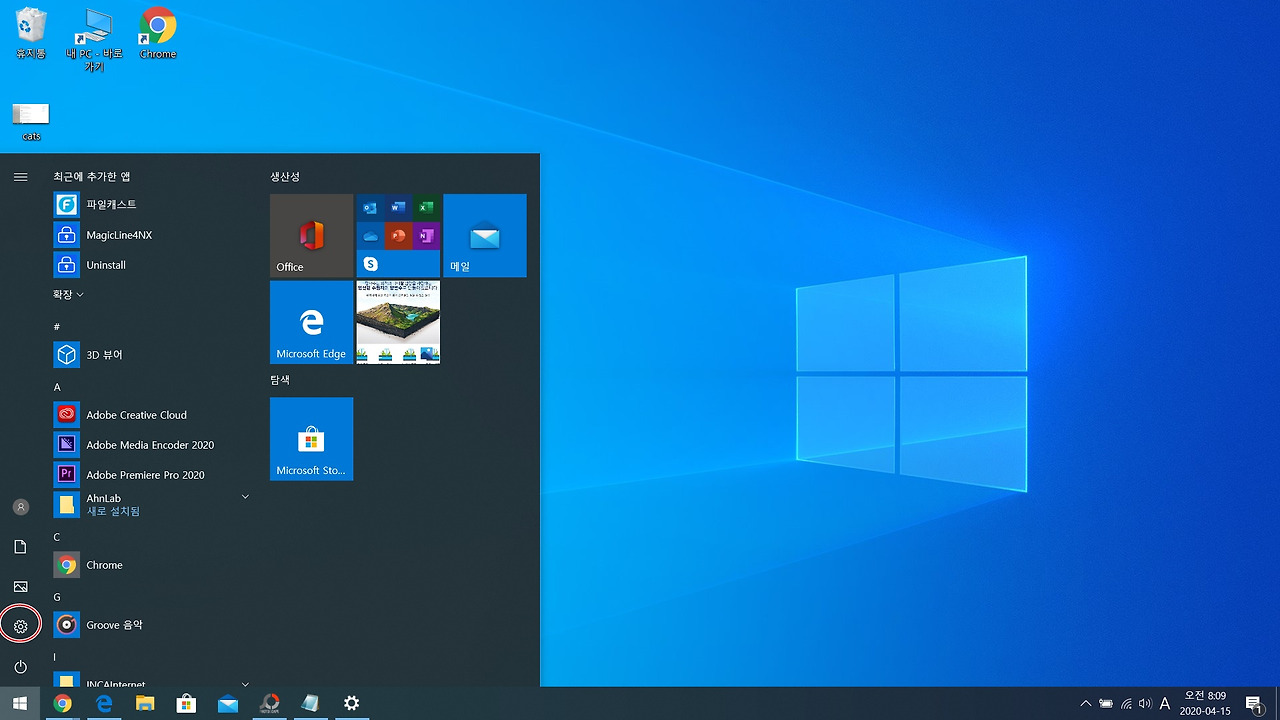Viewport: 1280px width, 720px height.
Task: Launch MagicLine4NX from the app list
Action: tap(150, 235)
